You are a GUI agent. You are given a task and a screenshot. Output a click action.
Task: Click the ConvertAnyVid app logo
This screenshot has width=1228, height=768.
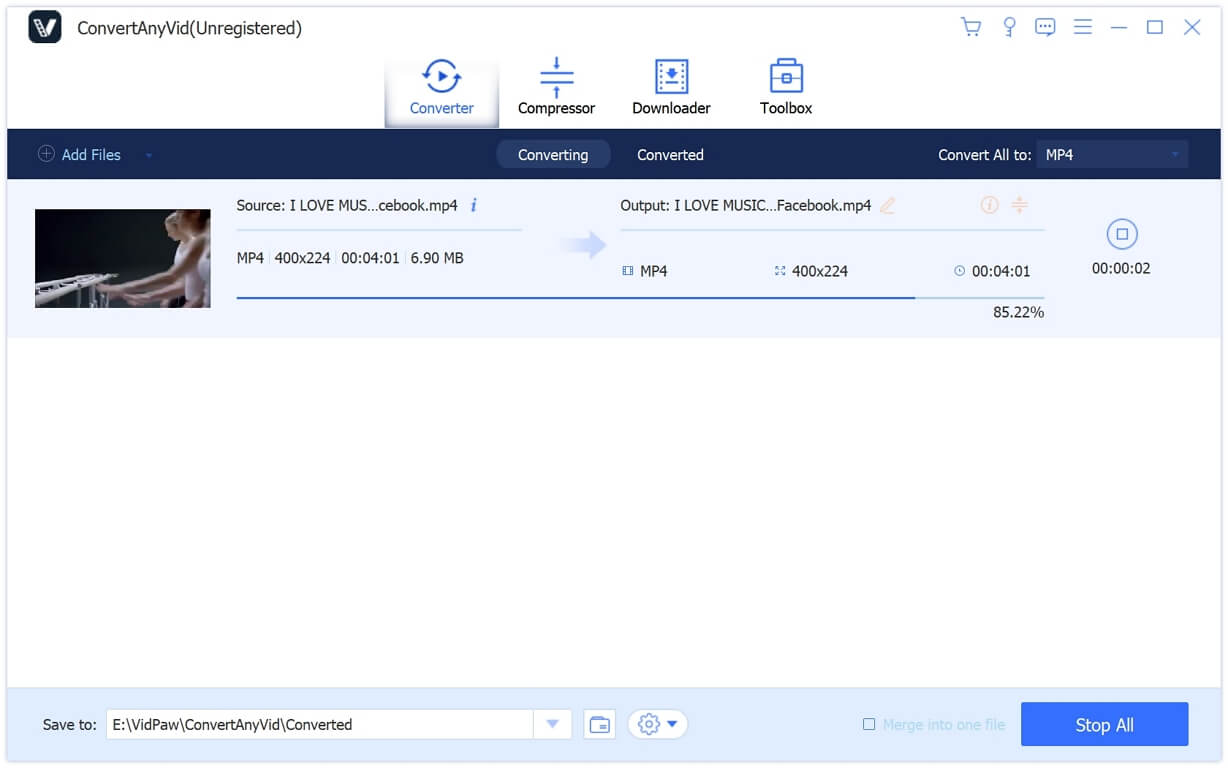(45, 27)
